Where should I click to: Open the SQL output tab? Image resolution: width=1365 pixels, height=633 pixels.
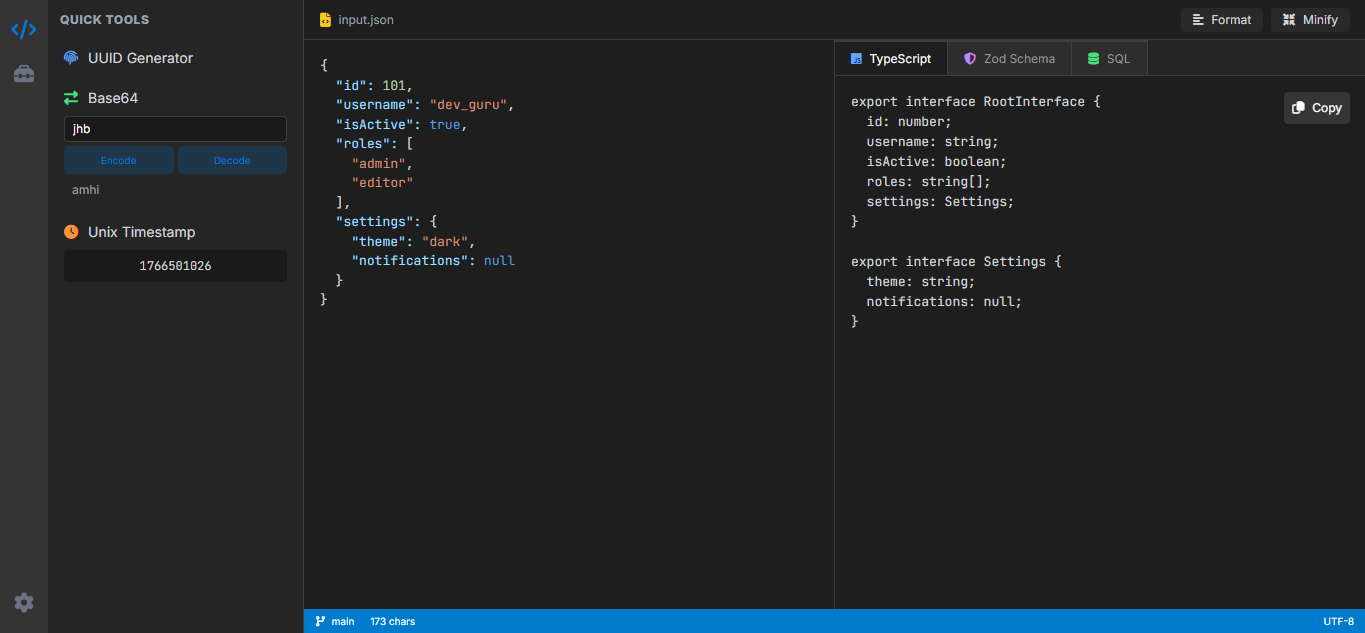click(x=1109, y=59)
